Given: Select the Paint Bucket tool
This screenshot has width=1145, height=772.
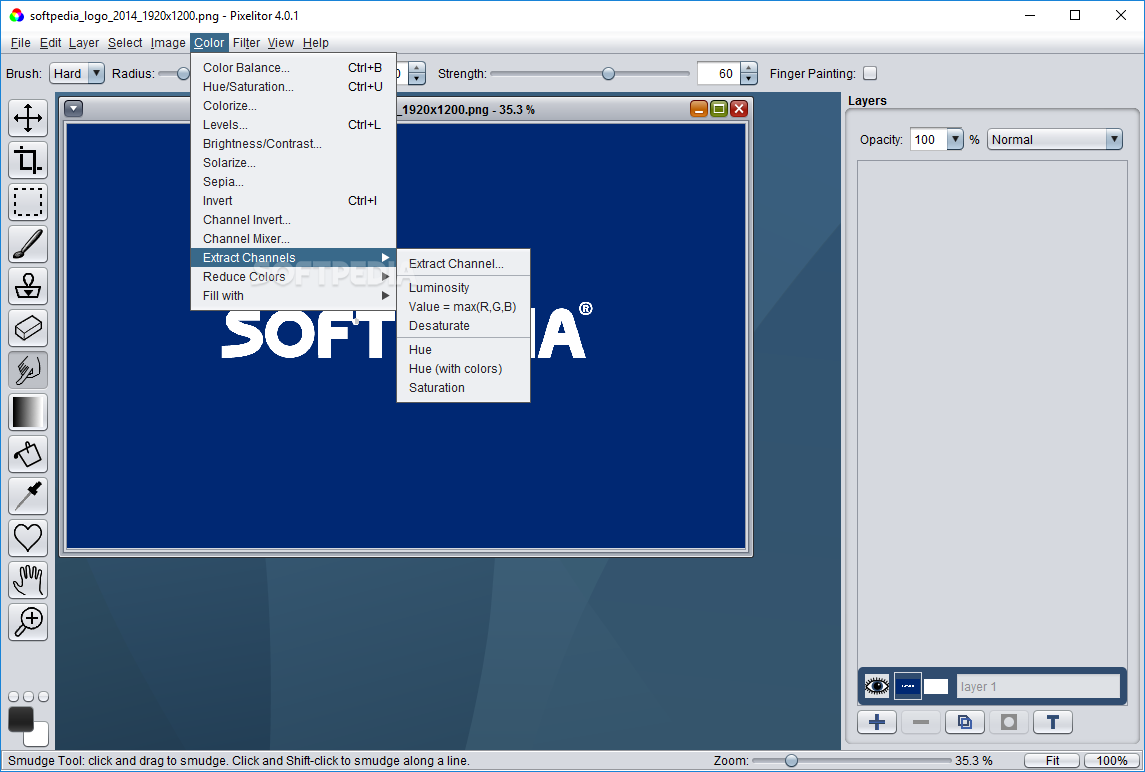Looking at the screenshot, I should point(28,454).
